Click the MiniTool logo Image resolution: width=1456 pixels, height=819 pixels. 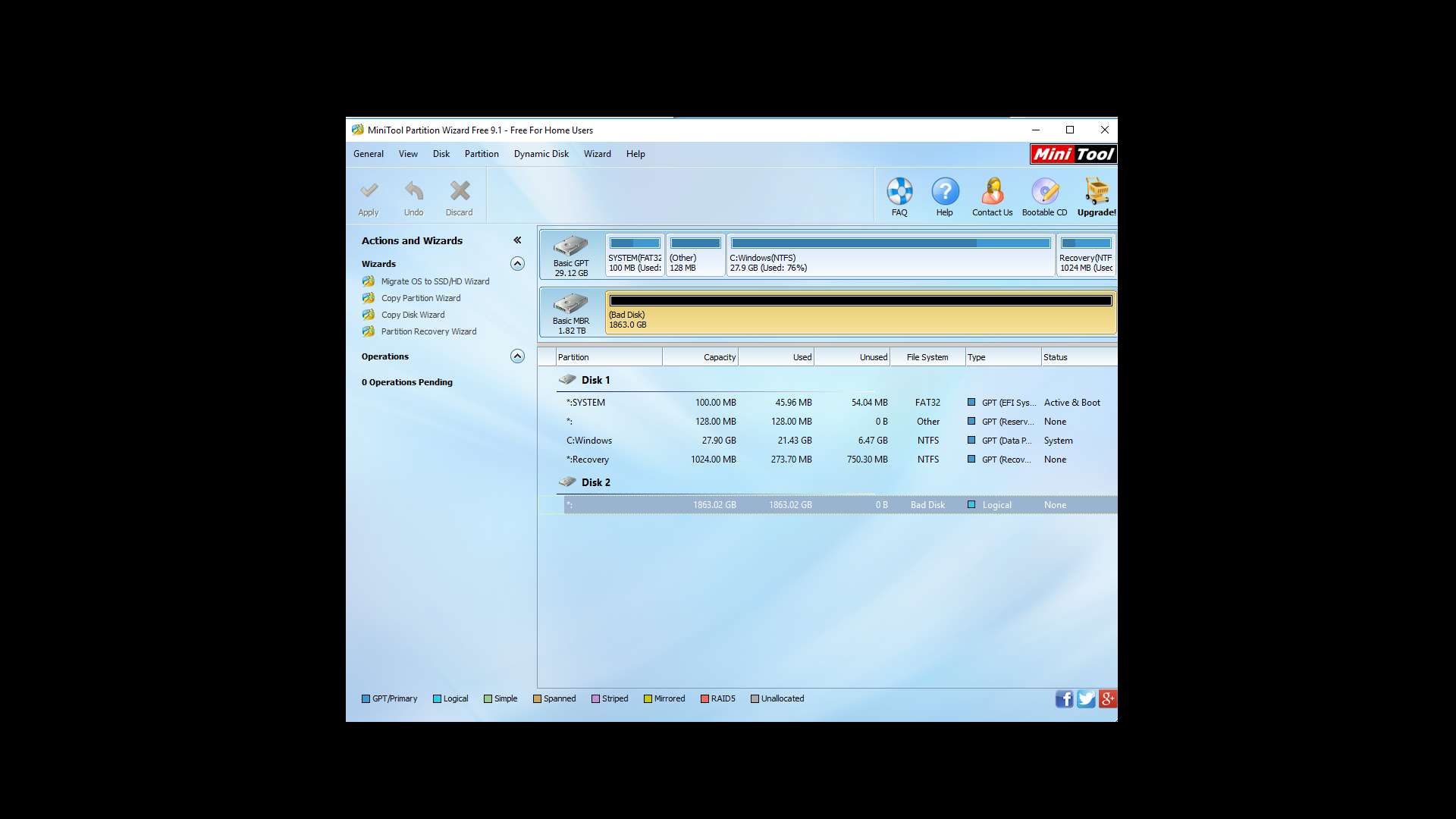(1073, 154)
